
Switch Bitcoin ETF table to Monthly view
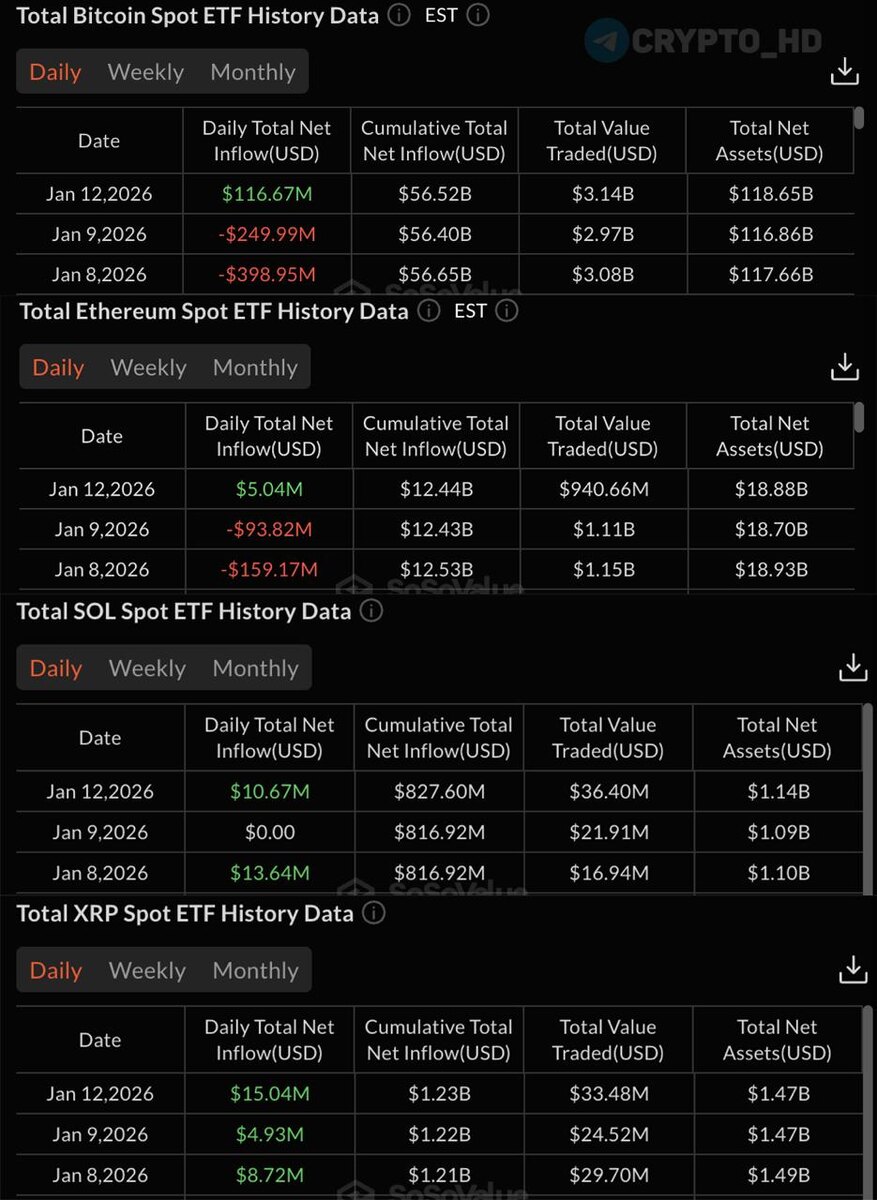[x=253, y=72]
